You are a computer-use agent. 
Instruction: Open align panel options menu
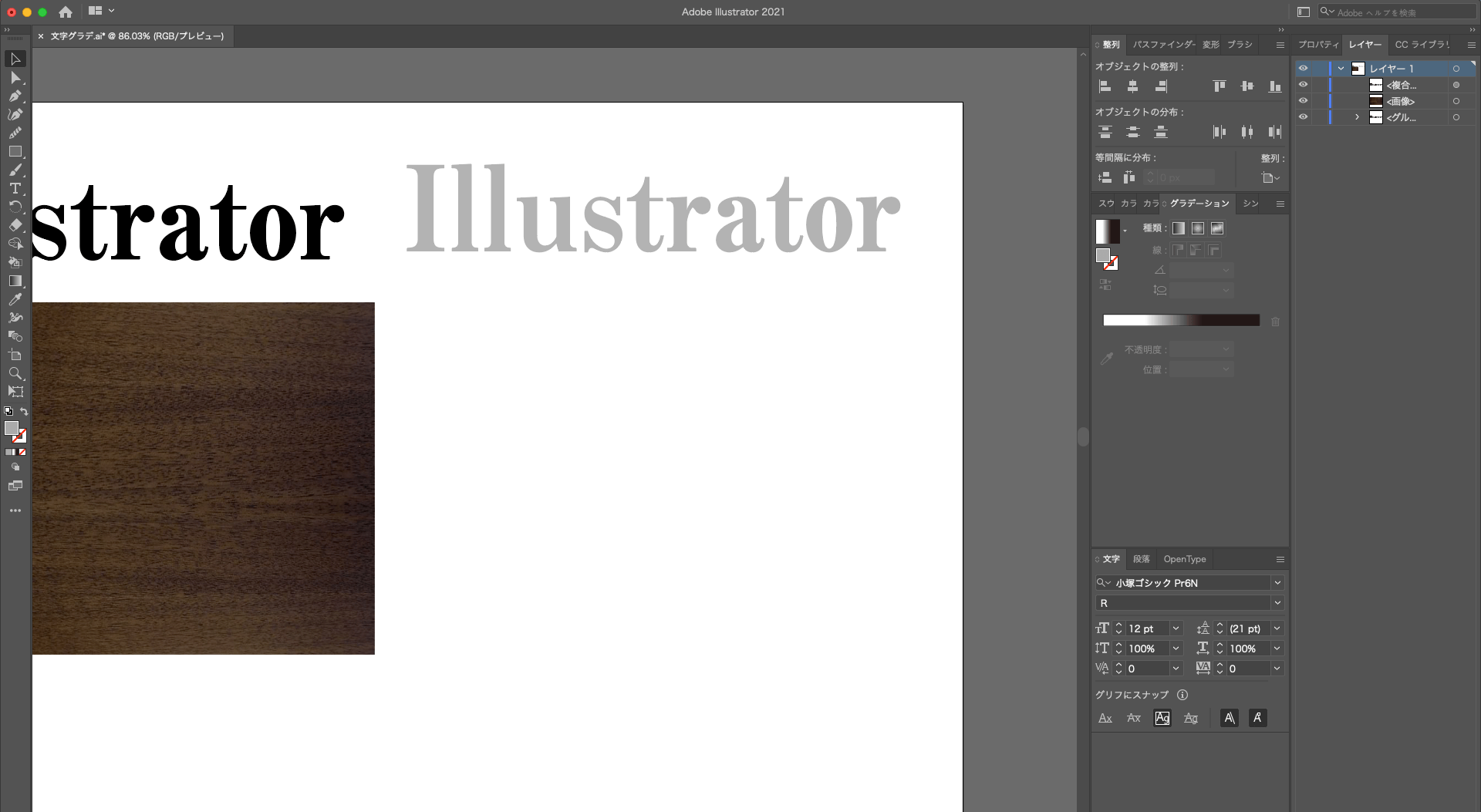(x=1280, y=45)
